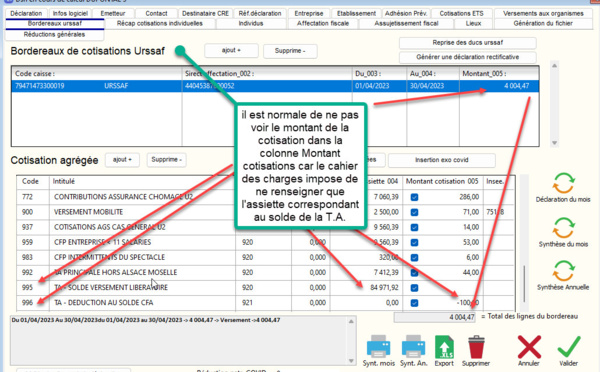600x372 pixels.
Task: Toggle checkbox on row 983 CFP Intermittents
Action: coord(414,258)
